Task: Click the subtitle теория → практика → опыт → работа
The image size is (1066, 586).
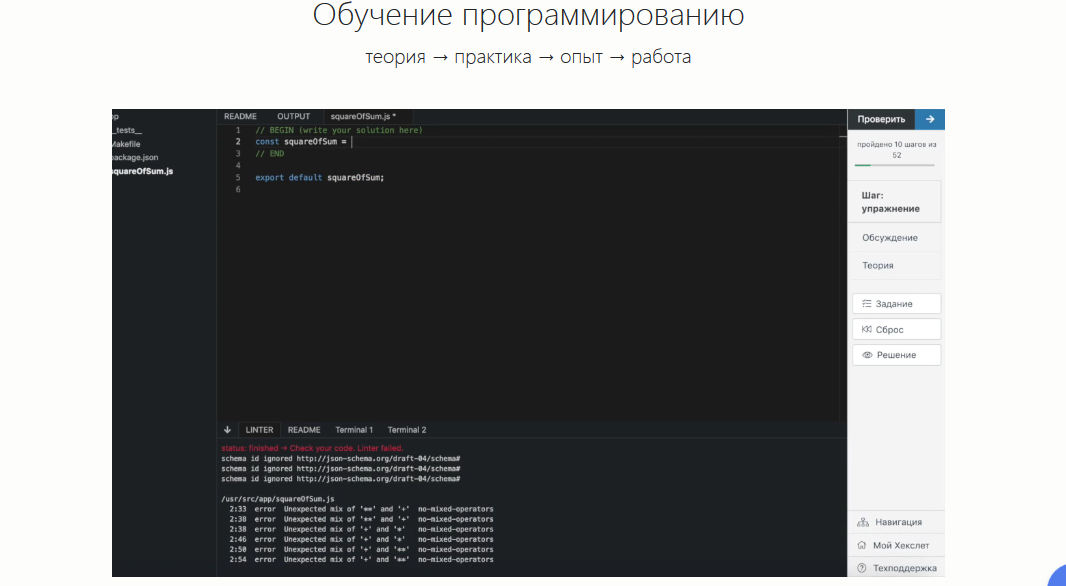Action: (528, 56)
